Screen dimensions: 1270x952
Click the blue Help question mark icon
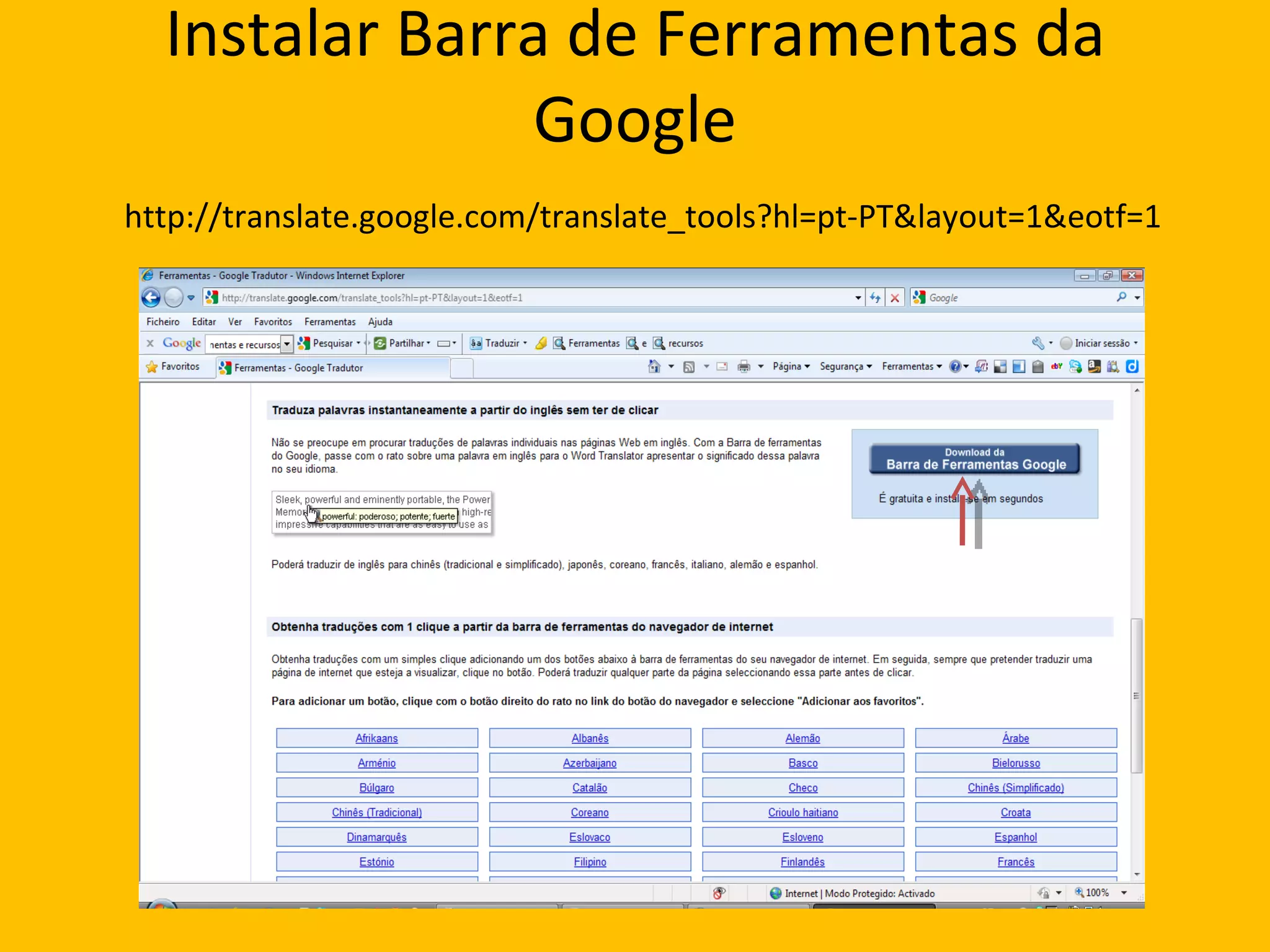tap(955, 366)
